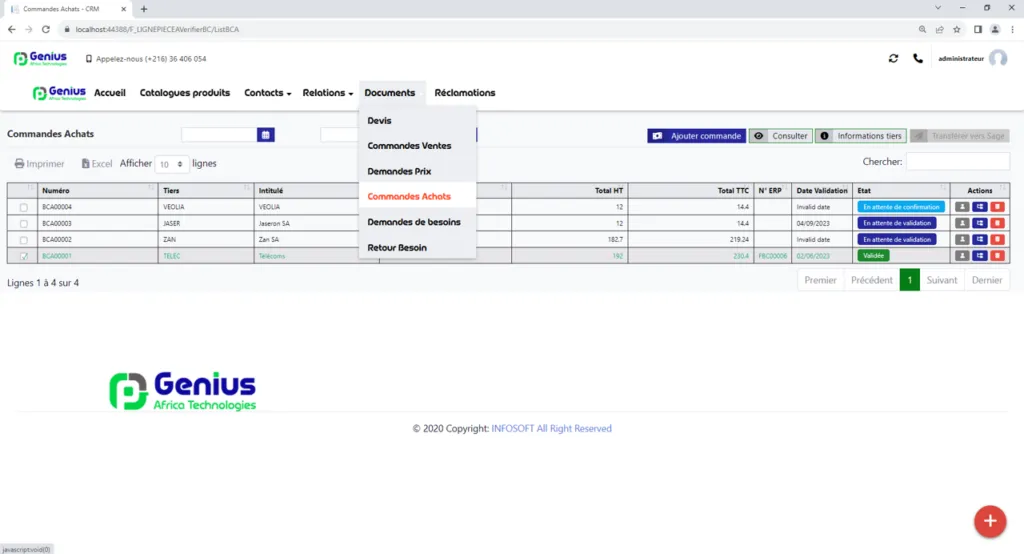This screenshot has width=1024, height=554.
Task: Open the administrateur profile avatar
Action: pos(998,58)
